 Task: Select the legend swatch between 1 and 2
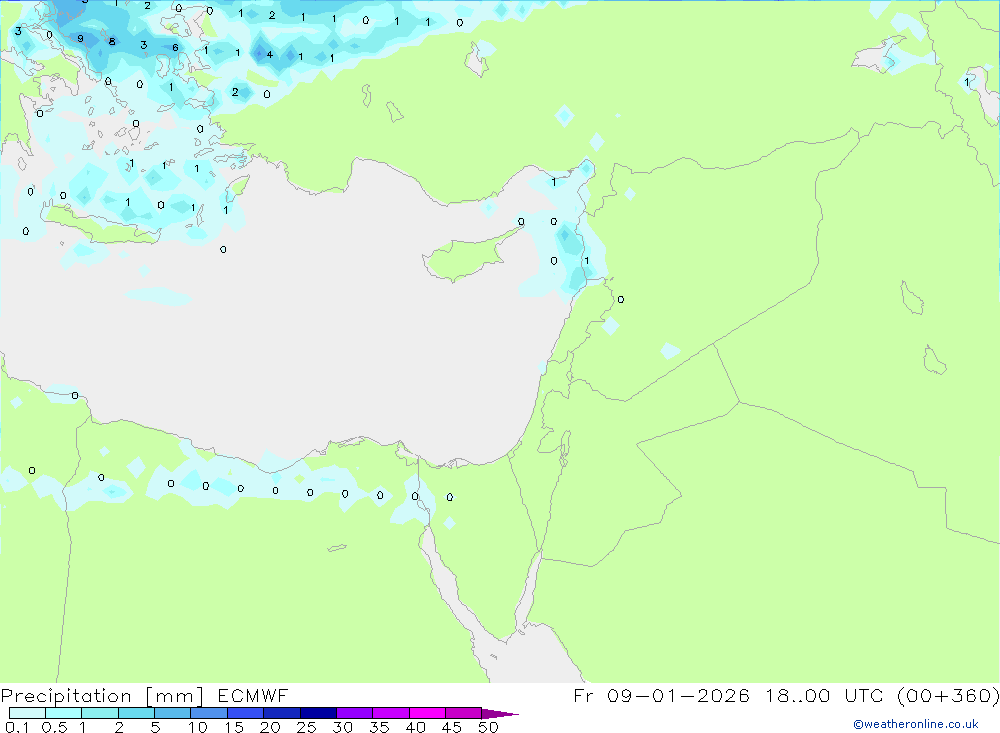coord(100,713)
